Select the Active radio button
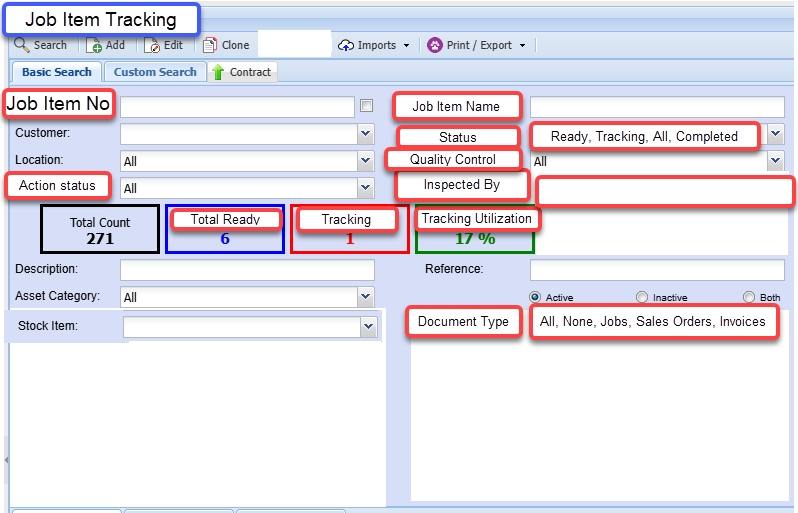798x513 pixels. pos(535,297)
